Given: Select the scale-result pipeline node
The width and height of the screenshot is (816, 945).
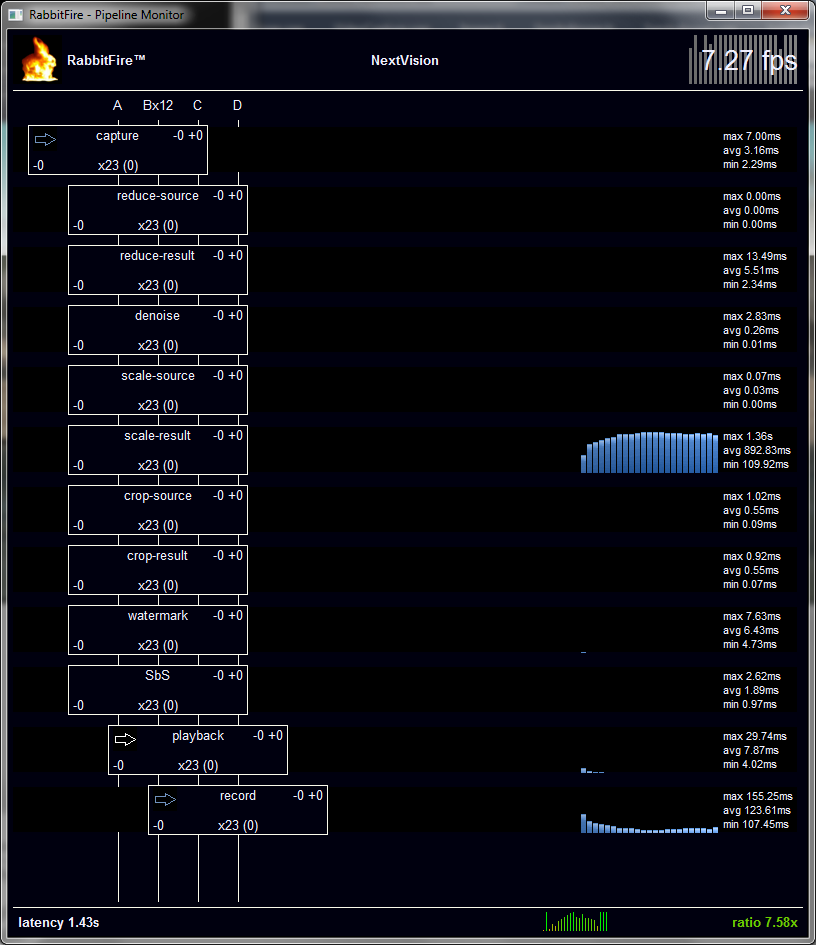Looking at the screenshot, I should point(158,450).
